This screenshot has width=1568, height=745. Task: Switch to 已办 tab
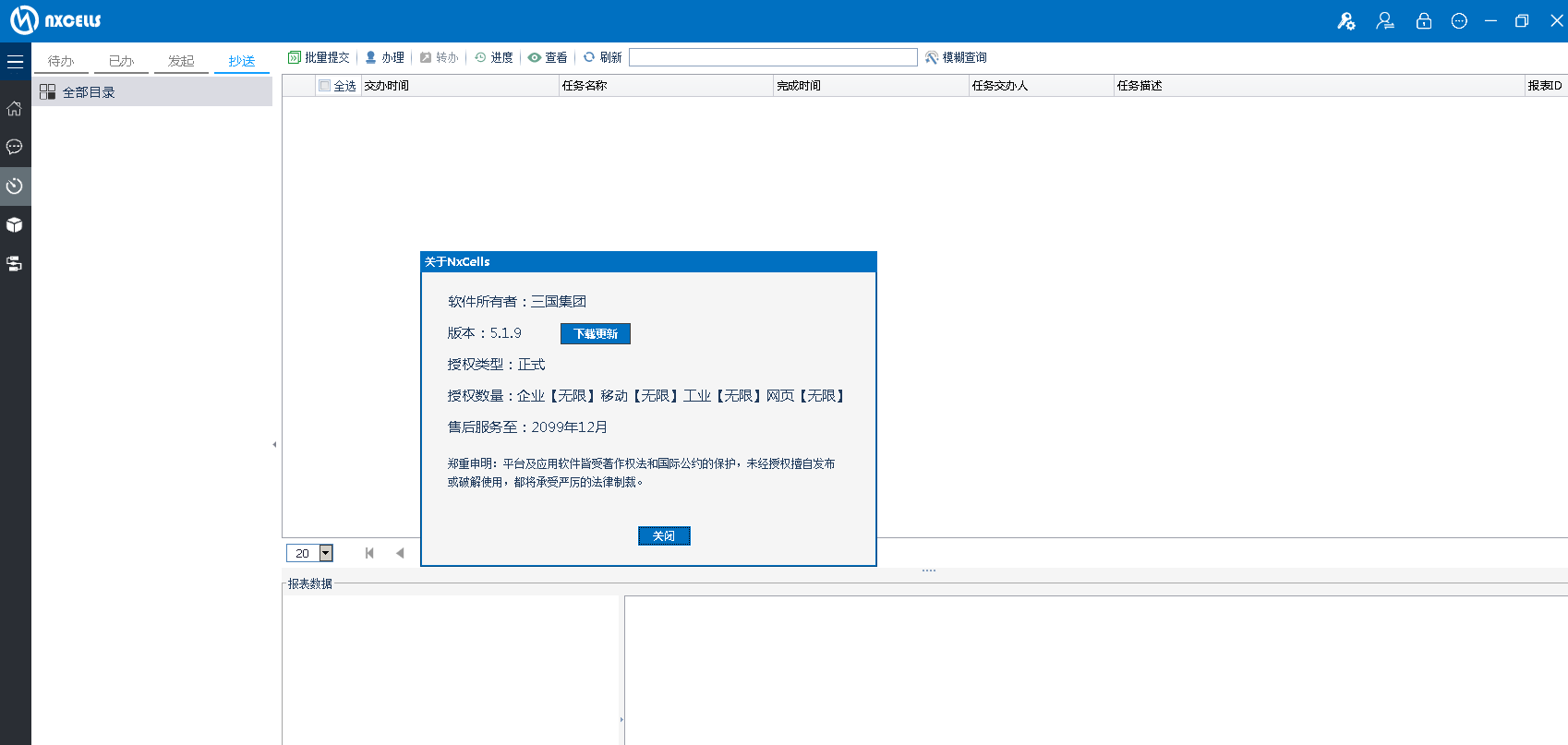coord(121,61)
